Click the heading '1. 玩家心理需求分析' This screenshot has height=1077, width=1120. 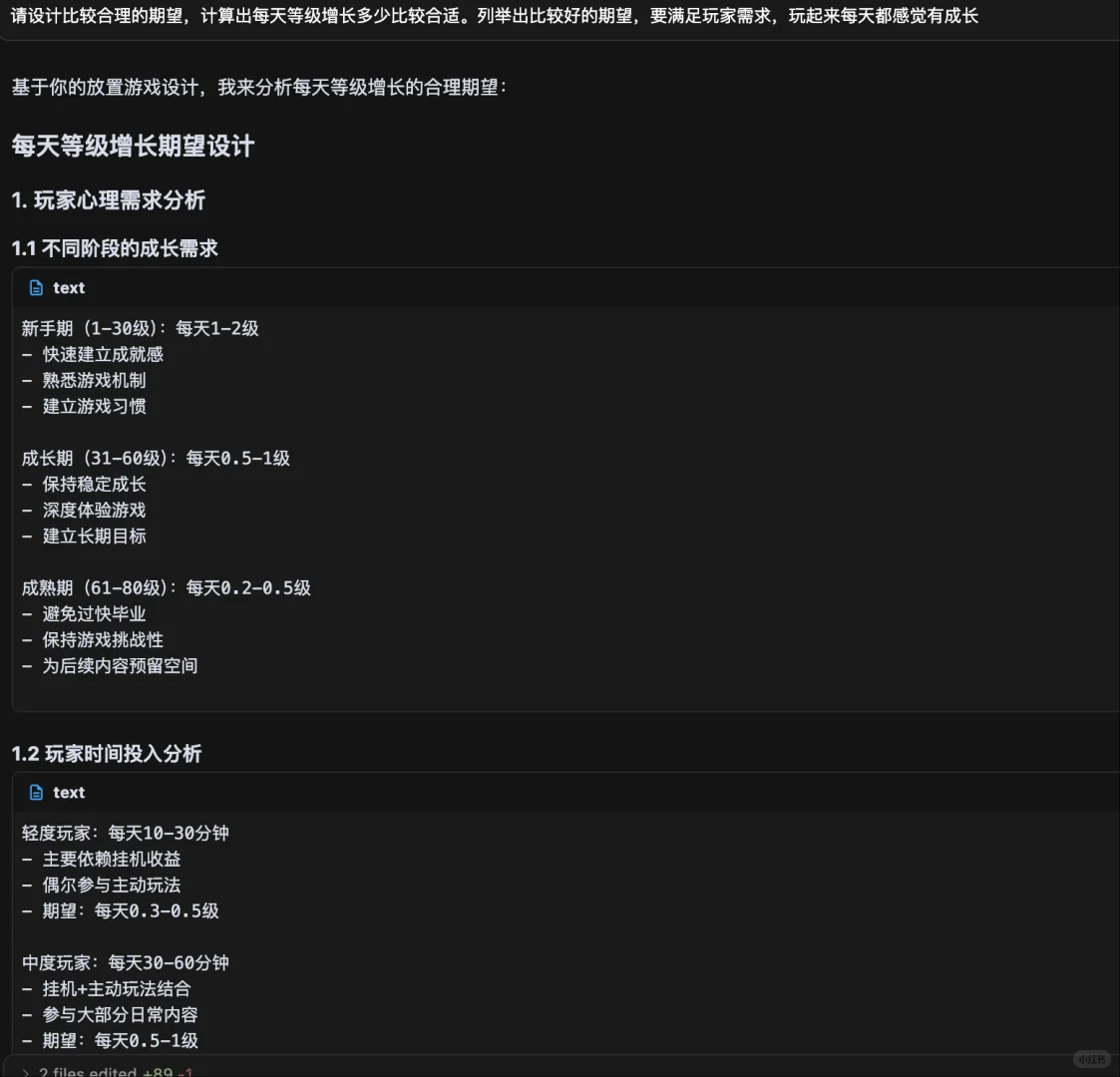(x=108, y=200)
